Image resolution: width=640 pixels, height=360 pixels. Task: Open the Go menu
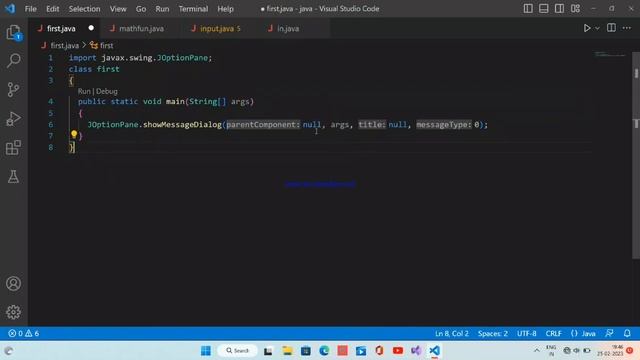(x=141, y=9)
